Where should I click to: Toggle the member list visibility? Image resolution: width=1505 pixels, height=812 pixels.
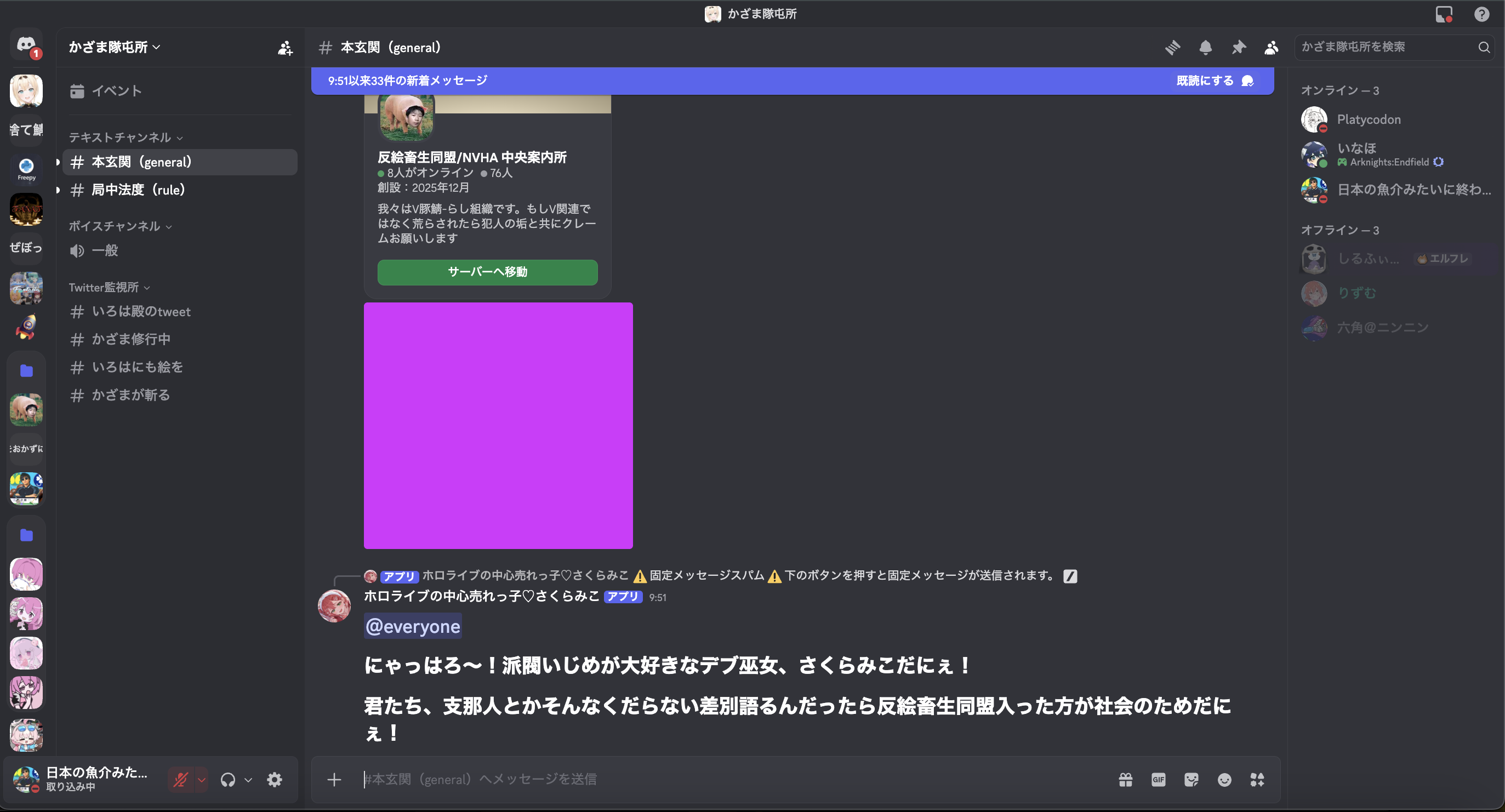[1271, 47]
